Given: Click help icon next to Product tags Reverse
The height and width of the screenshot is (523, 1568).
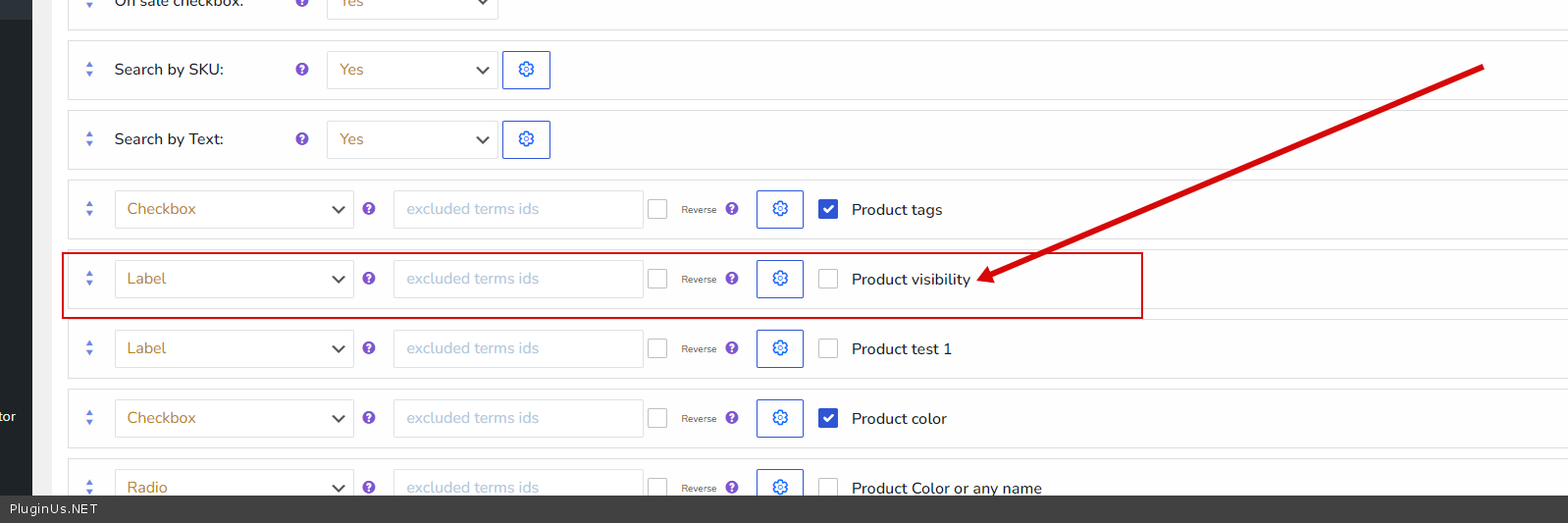Looking at the screenshot, I should click(x=732, y=209).
